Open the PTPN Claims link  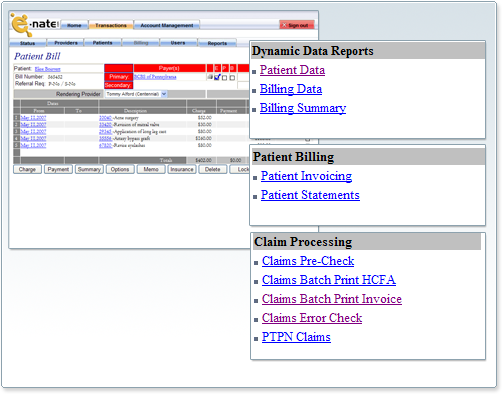pos(296,337)
